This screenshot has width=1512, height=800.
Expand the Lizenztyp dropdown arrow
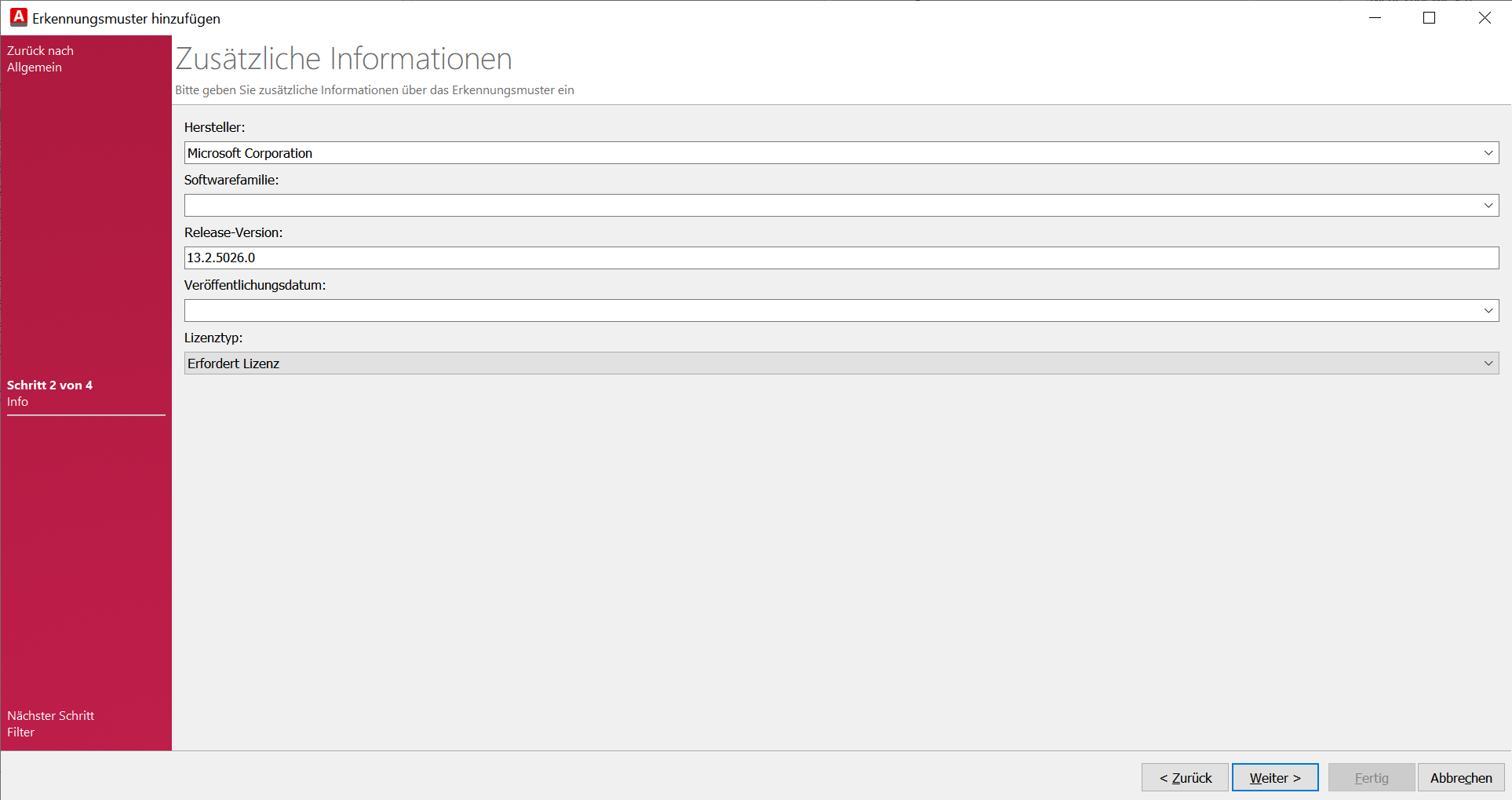(x=1488, y=363)
